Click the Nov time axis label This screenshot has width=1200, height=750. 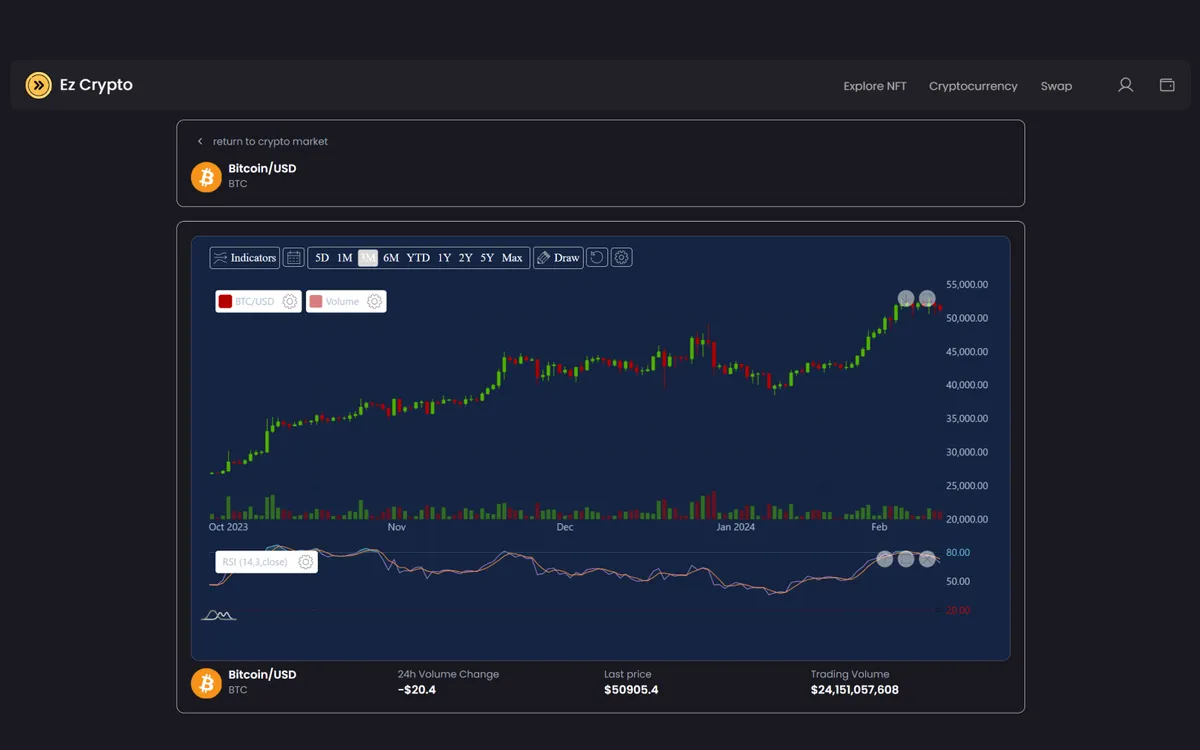tap(397, 527)
